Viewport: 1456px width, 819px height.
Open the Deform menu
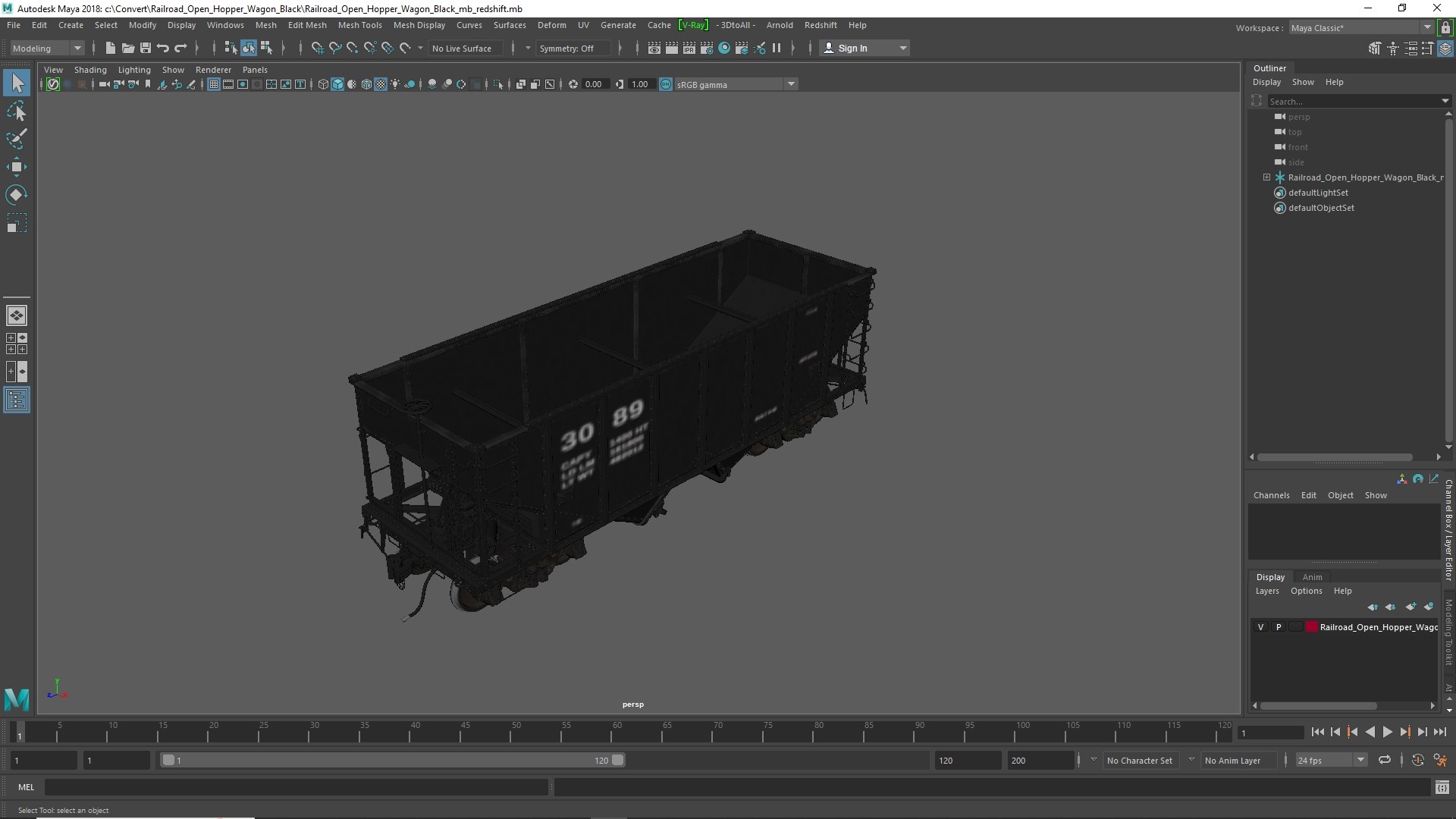(x=551, y=25)
